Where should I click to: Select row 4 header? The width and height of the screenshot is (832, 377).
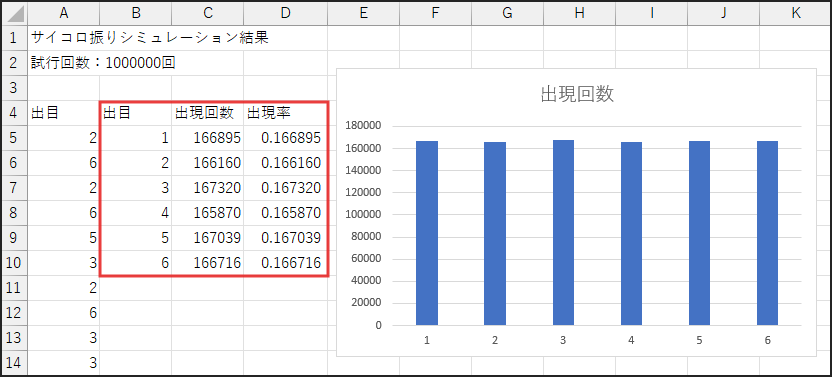14,113
